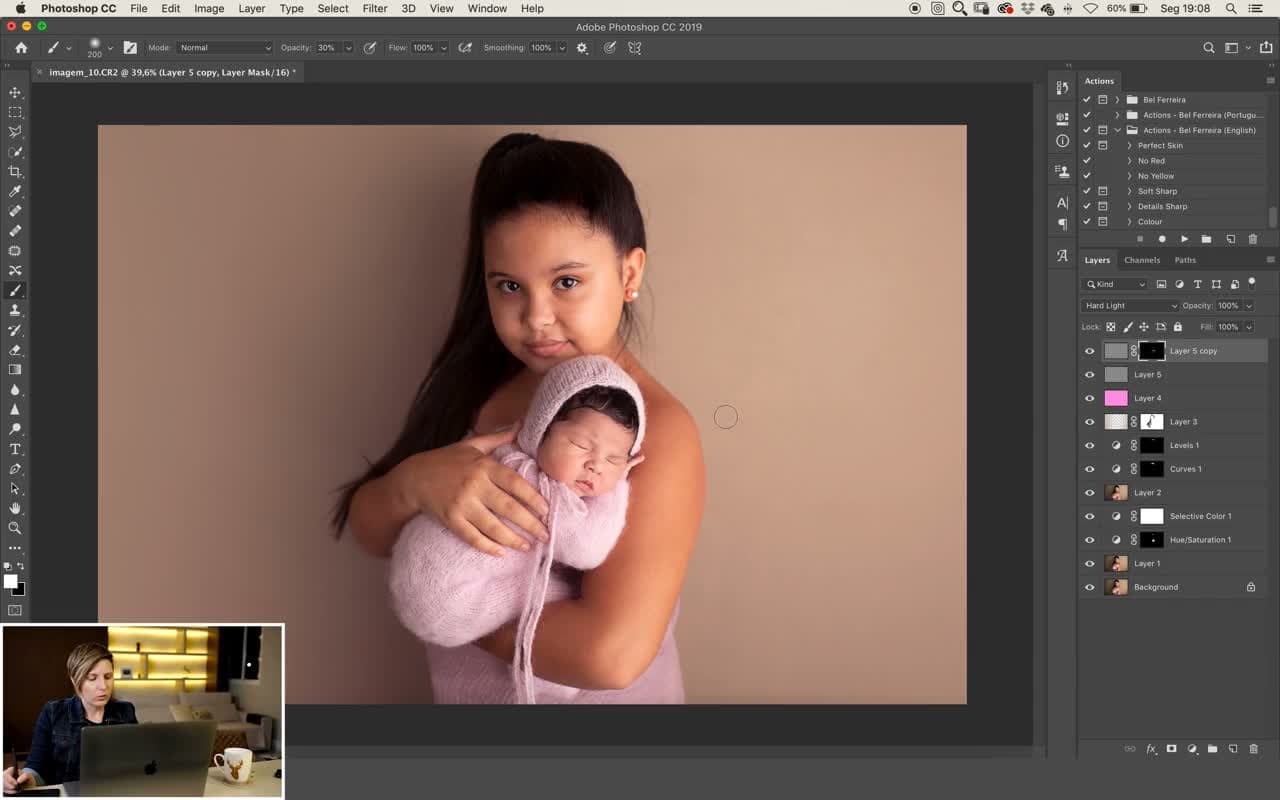Hide the Layer 5 copy layer
1280x800 pixels.
1090,351
